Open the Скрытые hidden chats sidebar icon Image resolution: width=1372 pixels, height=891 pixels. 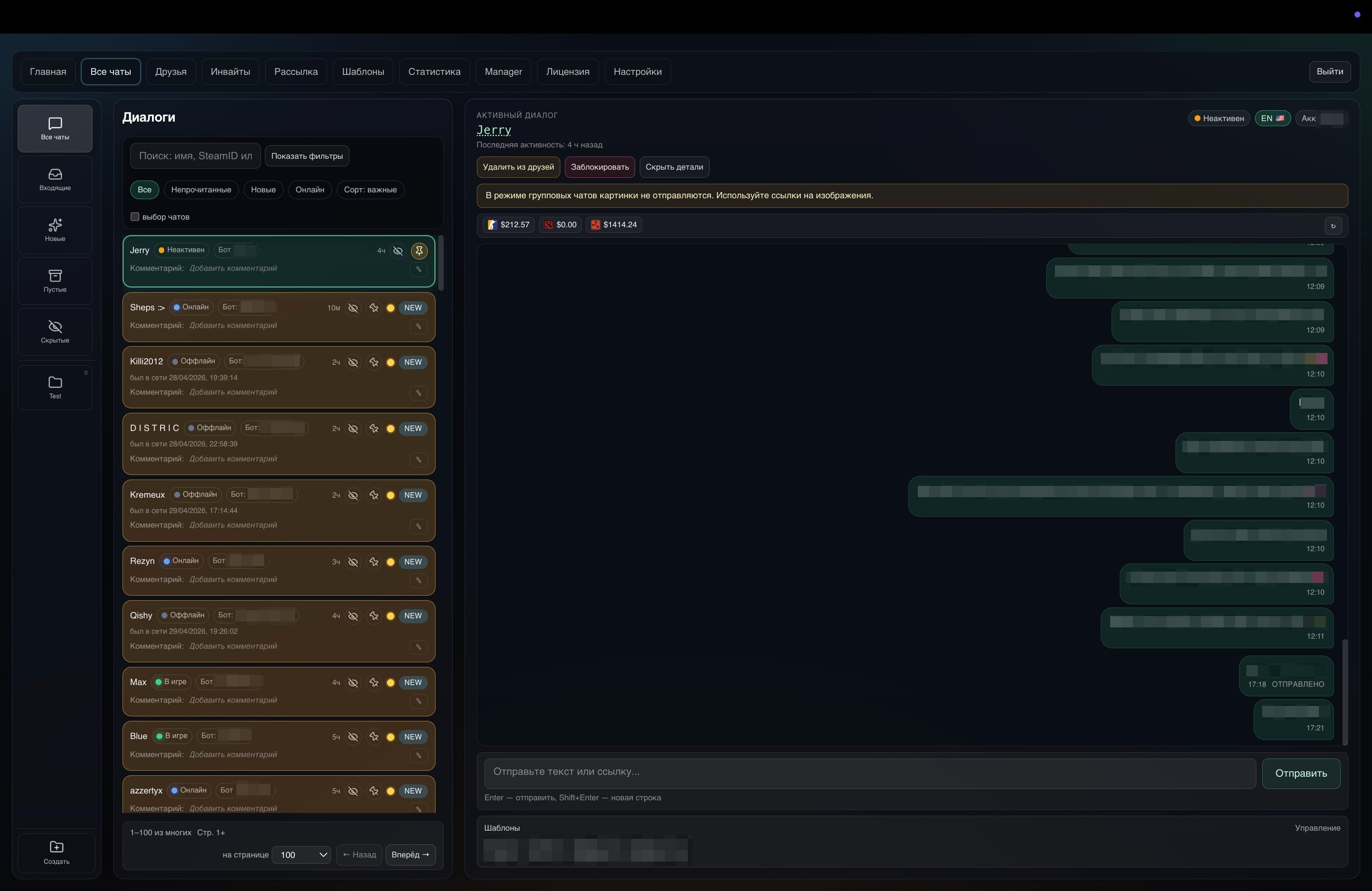click(55, 331)
